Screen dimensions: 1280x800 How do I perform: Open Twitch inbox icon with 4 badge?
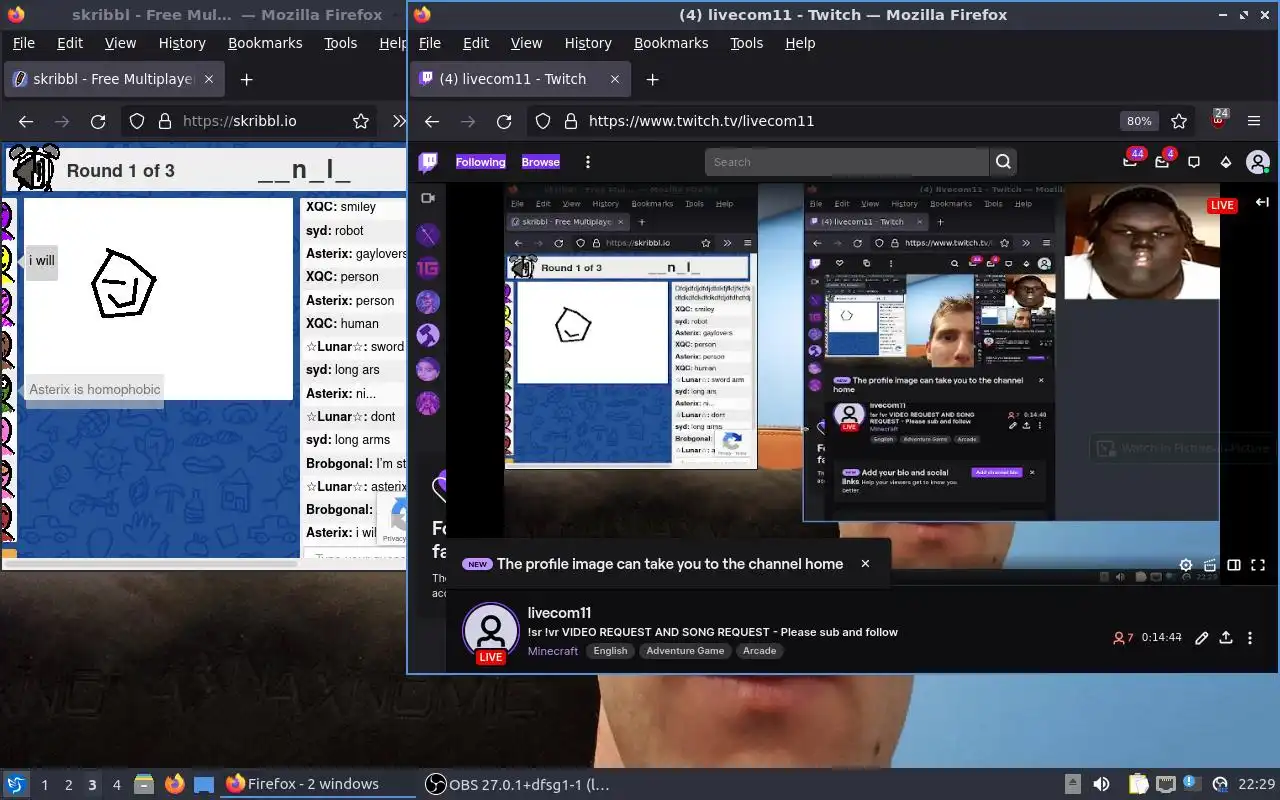(x=1163, y=161)
